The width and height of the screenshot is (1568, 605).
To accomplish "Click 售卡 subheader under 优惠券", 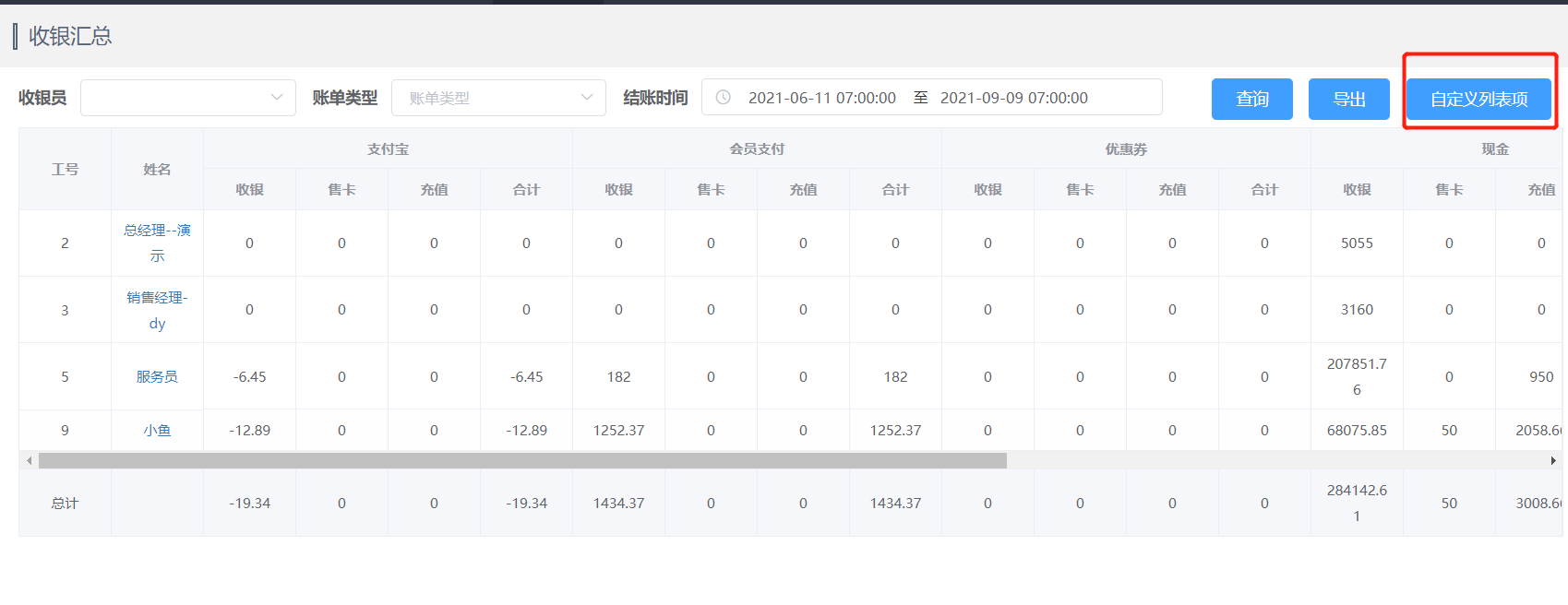I will tap(1080, 189).
